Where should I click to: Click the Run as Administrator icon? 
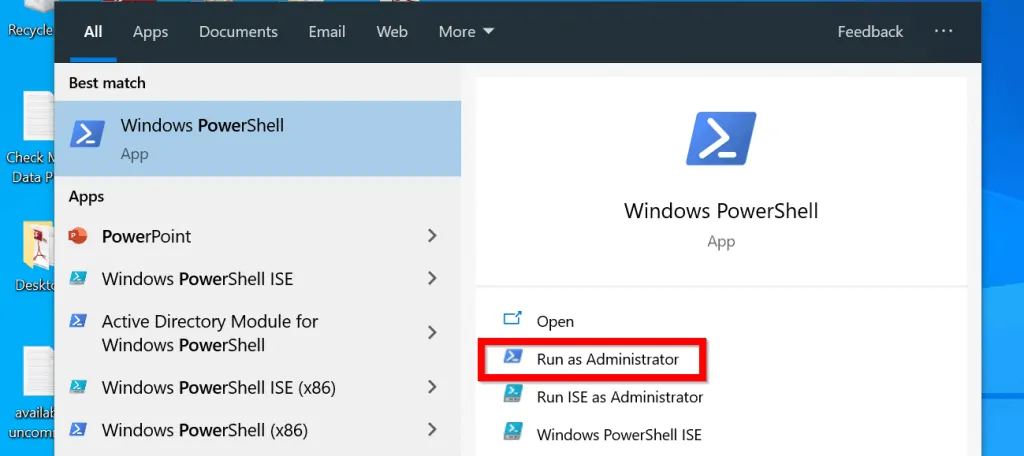point(513,357)
